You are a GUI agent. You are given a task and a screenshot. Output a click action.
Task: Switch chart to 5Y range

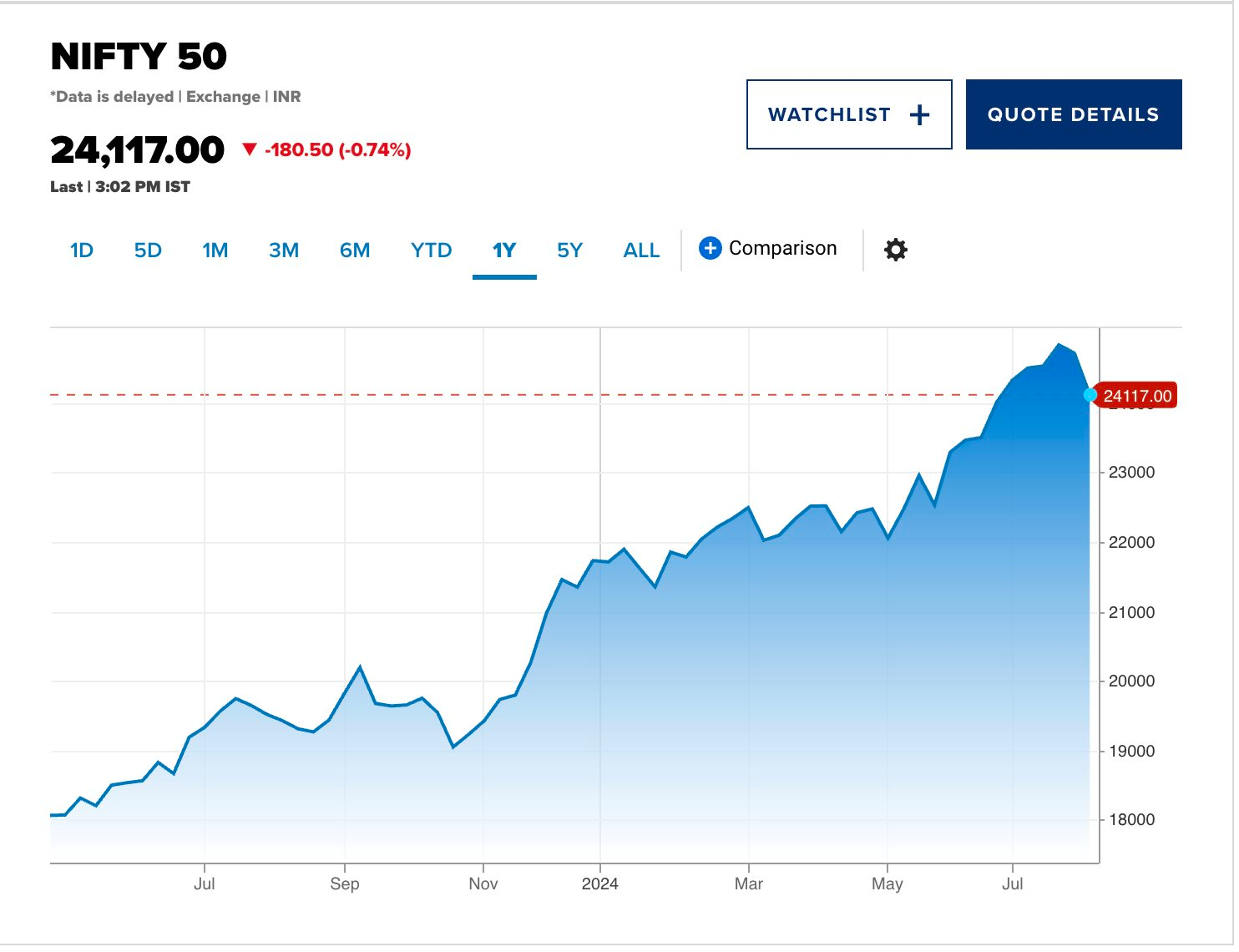(569, 251)
